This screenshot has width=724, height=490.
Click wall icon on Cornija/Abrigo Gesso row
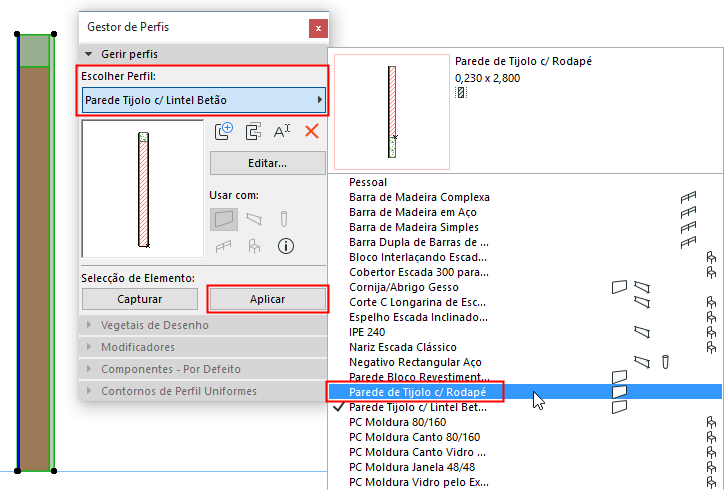pos(619,287)
